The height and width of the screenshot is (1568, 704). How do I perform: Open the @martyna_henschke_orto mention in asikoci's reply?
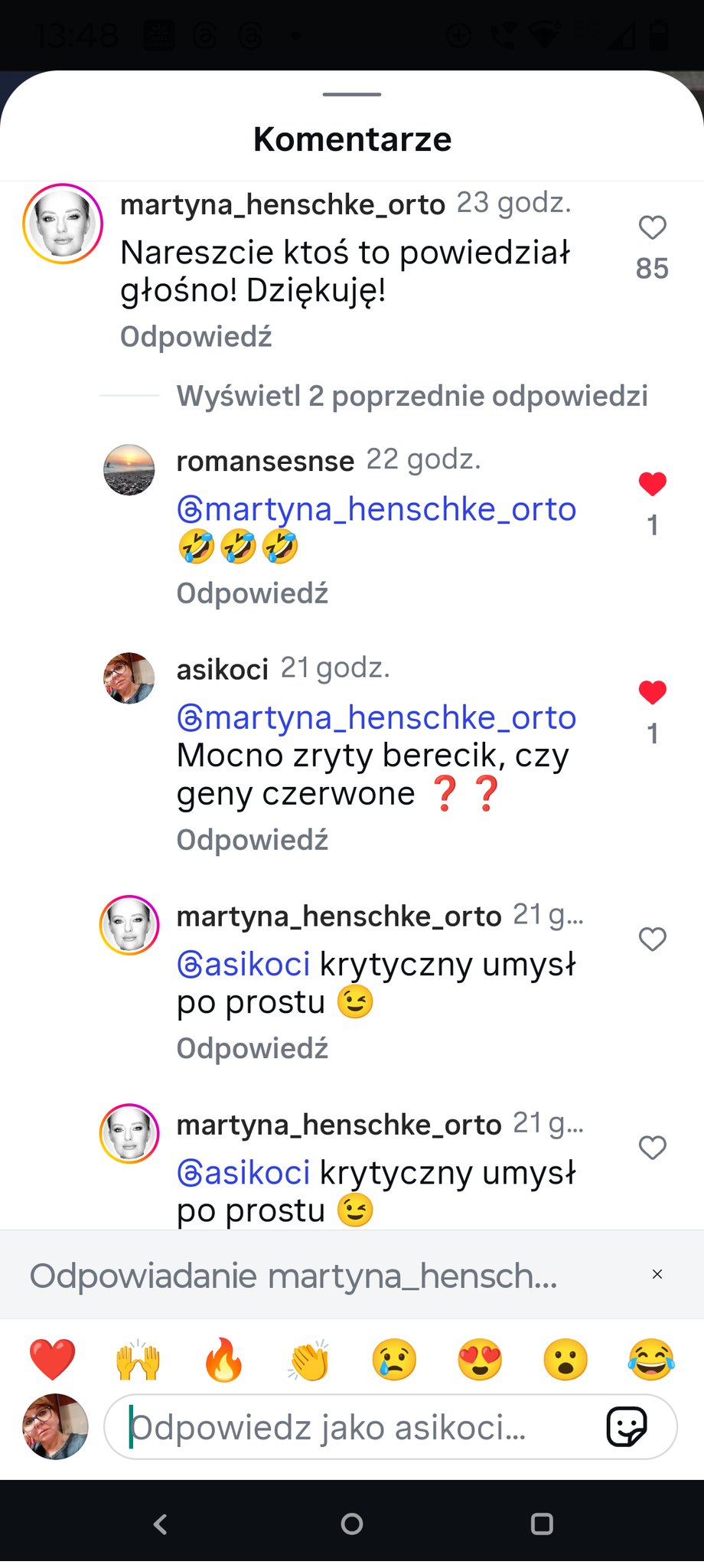click(376, 718)
